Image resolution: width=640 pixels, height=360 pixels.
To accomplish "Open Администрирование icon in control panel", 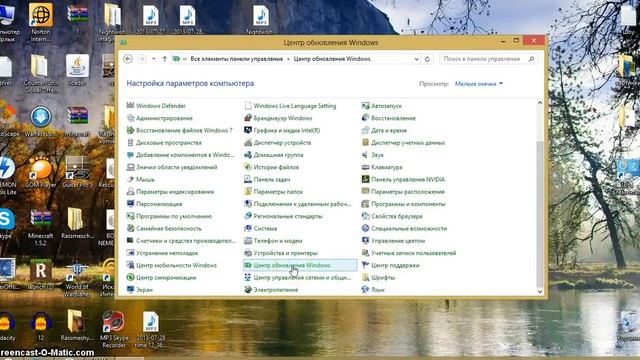I will tap(130, 118).
